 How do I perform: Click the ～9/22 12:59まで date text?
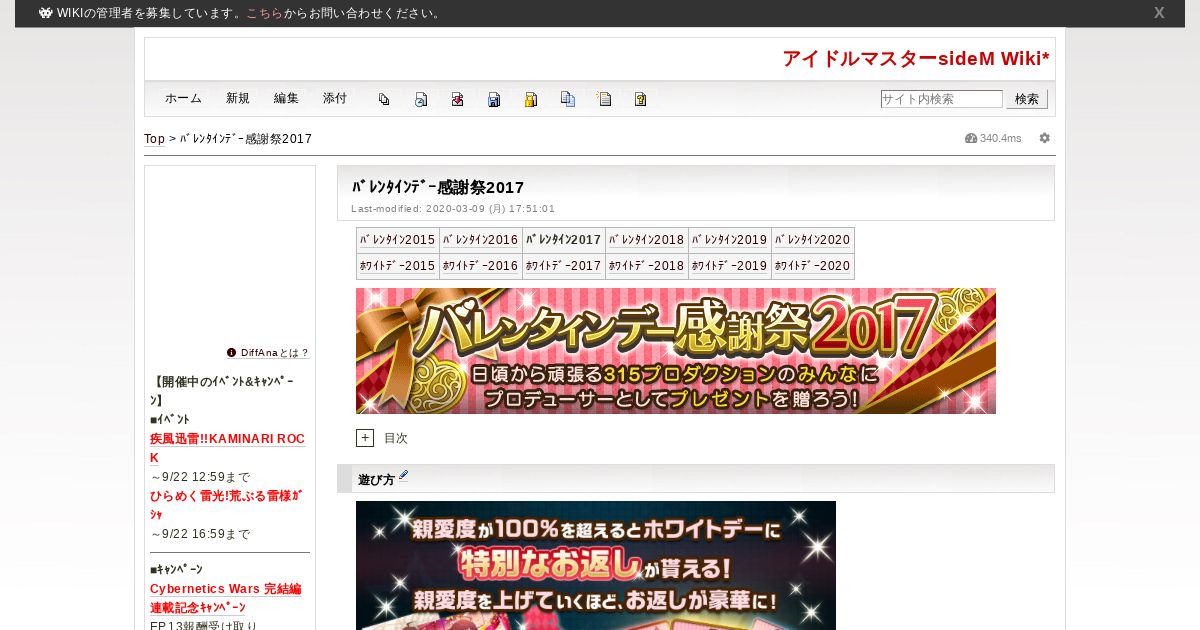200,477
